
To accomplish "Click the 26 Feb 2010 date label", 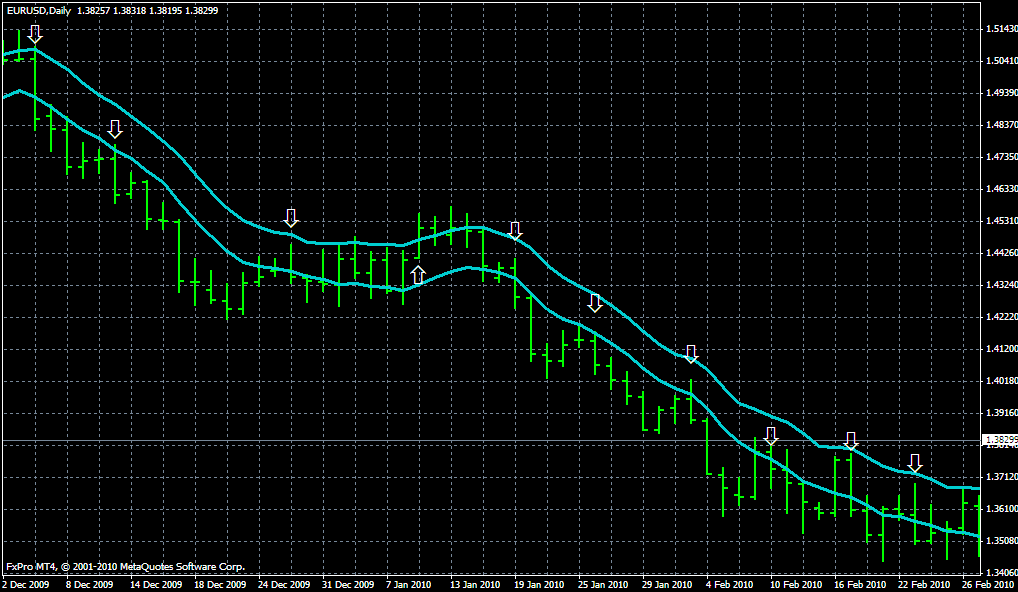I will 987,584.
